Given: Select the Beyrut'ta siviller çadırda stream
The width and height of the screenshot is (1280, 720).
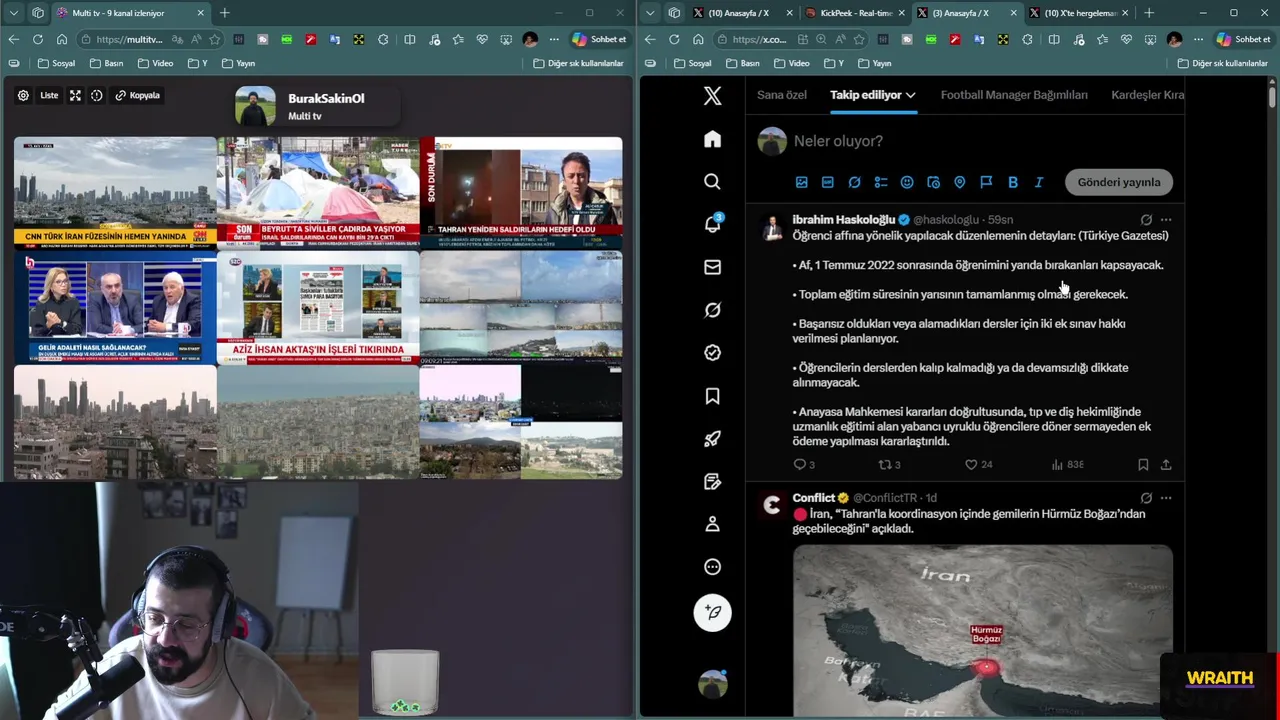Looking at the screenshot, I should [318, 193].
